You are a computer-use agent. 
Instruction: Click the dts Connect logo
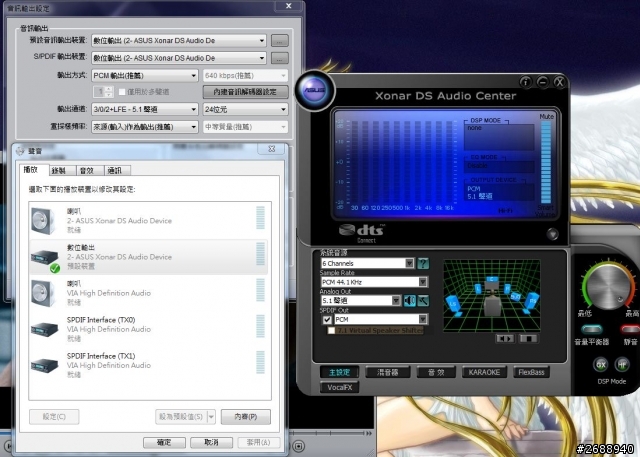point(362,233)
